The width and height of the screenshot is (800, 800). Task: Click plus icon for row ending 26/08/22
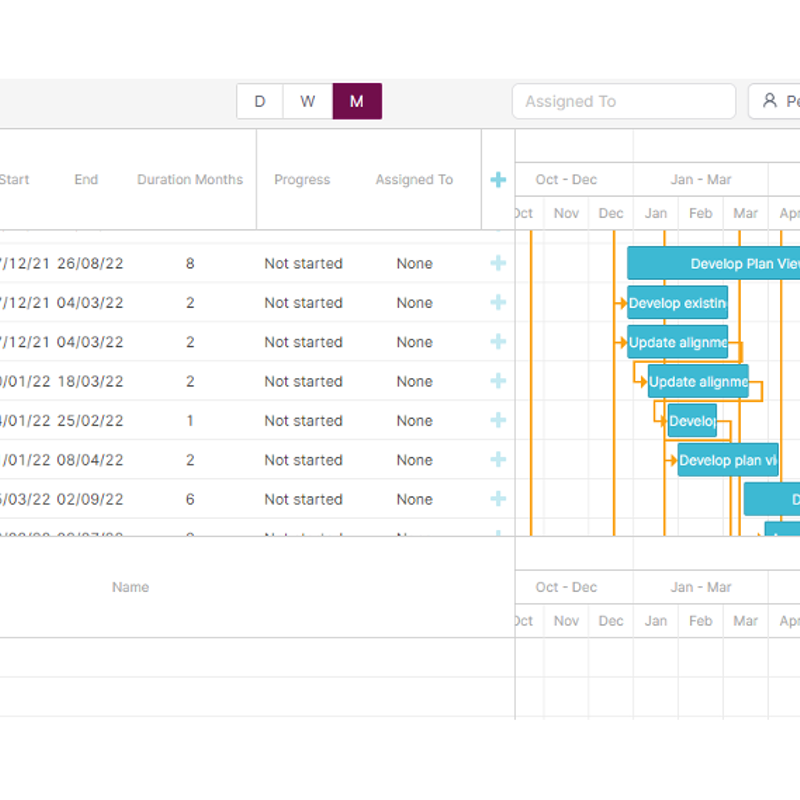pyautogui.click(x=498, y=263)
